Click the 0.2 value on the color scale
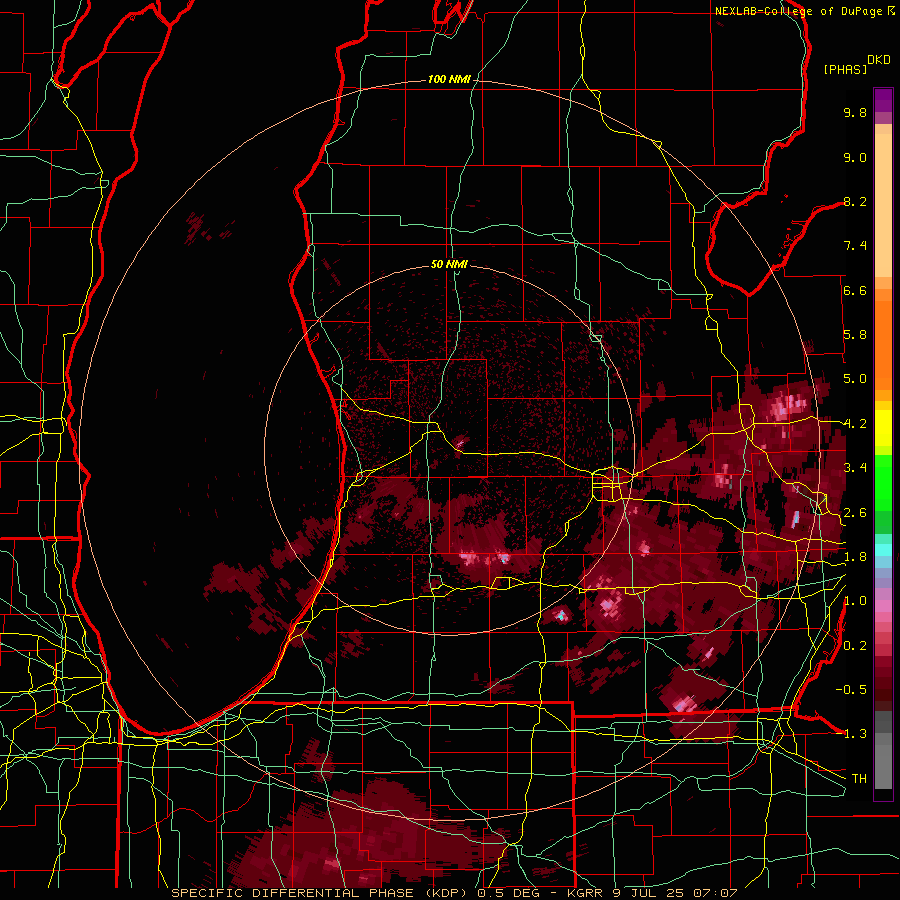Viewport: 900px width, 900px height. coord(855,646)
